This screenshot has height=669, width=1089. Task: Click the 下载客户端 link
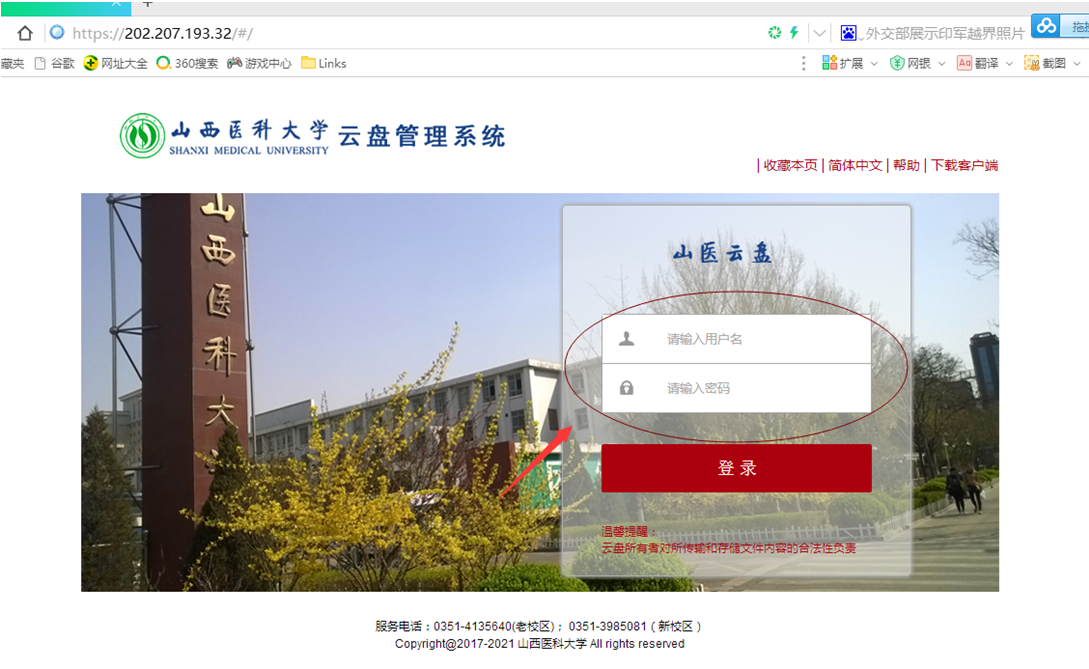[x=964, y=165]
